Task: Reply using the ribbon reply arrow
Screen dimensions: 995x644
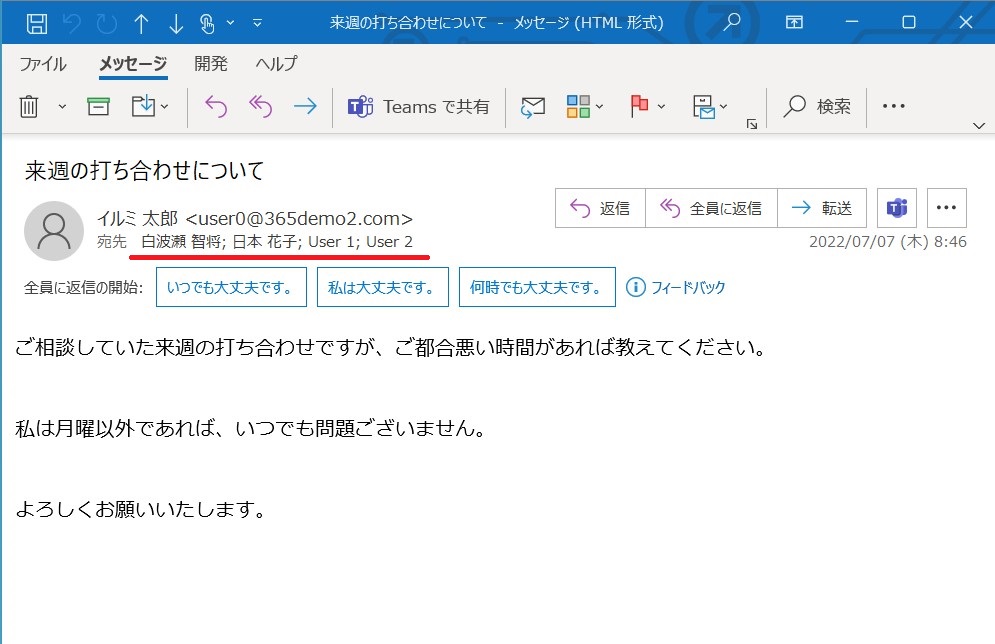Action: click(216, 107)
